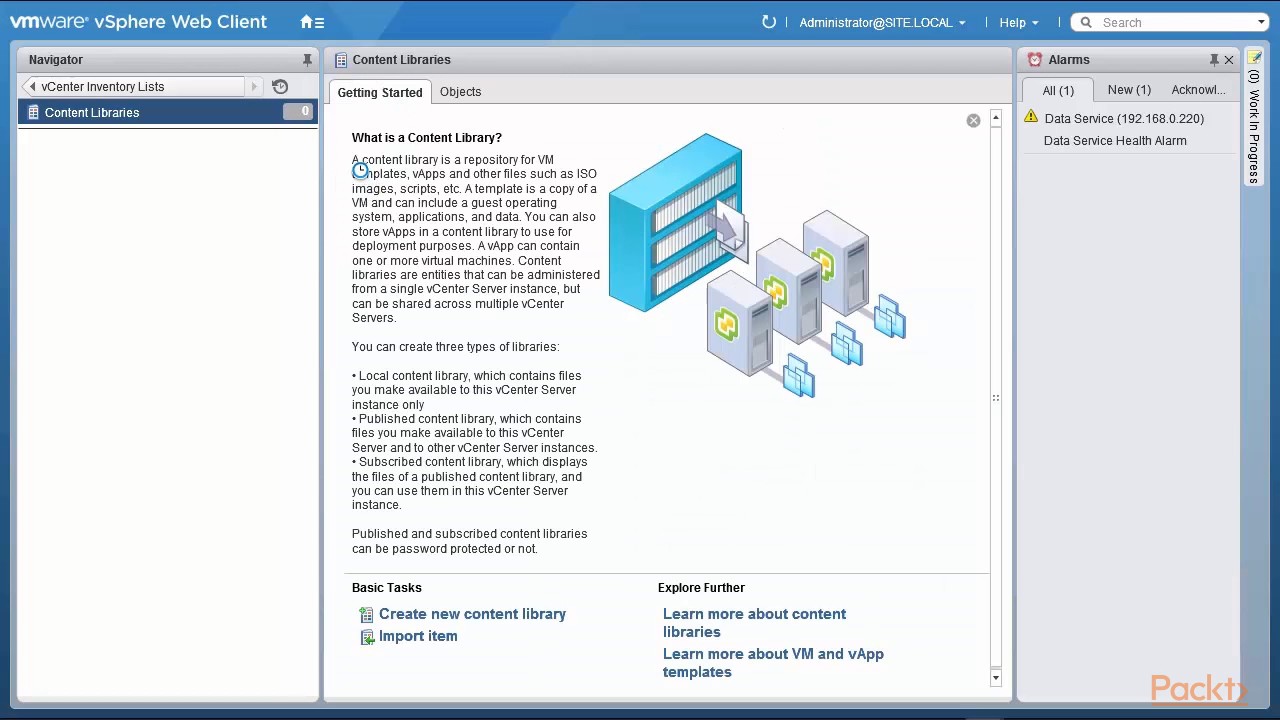Select the All (1) alarms tab
Image resolution: width=1280 pixels, height=720 pixels.
pos(1058,90)
